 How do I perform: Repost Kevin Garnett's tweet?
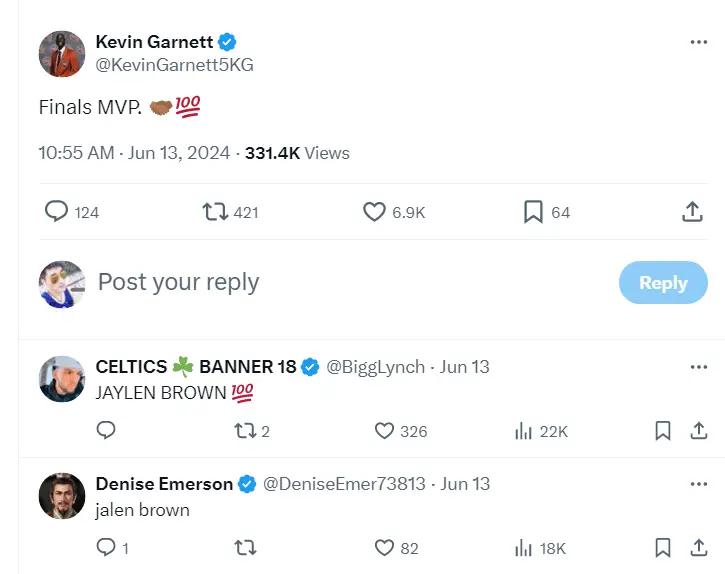(x=214, y=212)
